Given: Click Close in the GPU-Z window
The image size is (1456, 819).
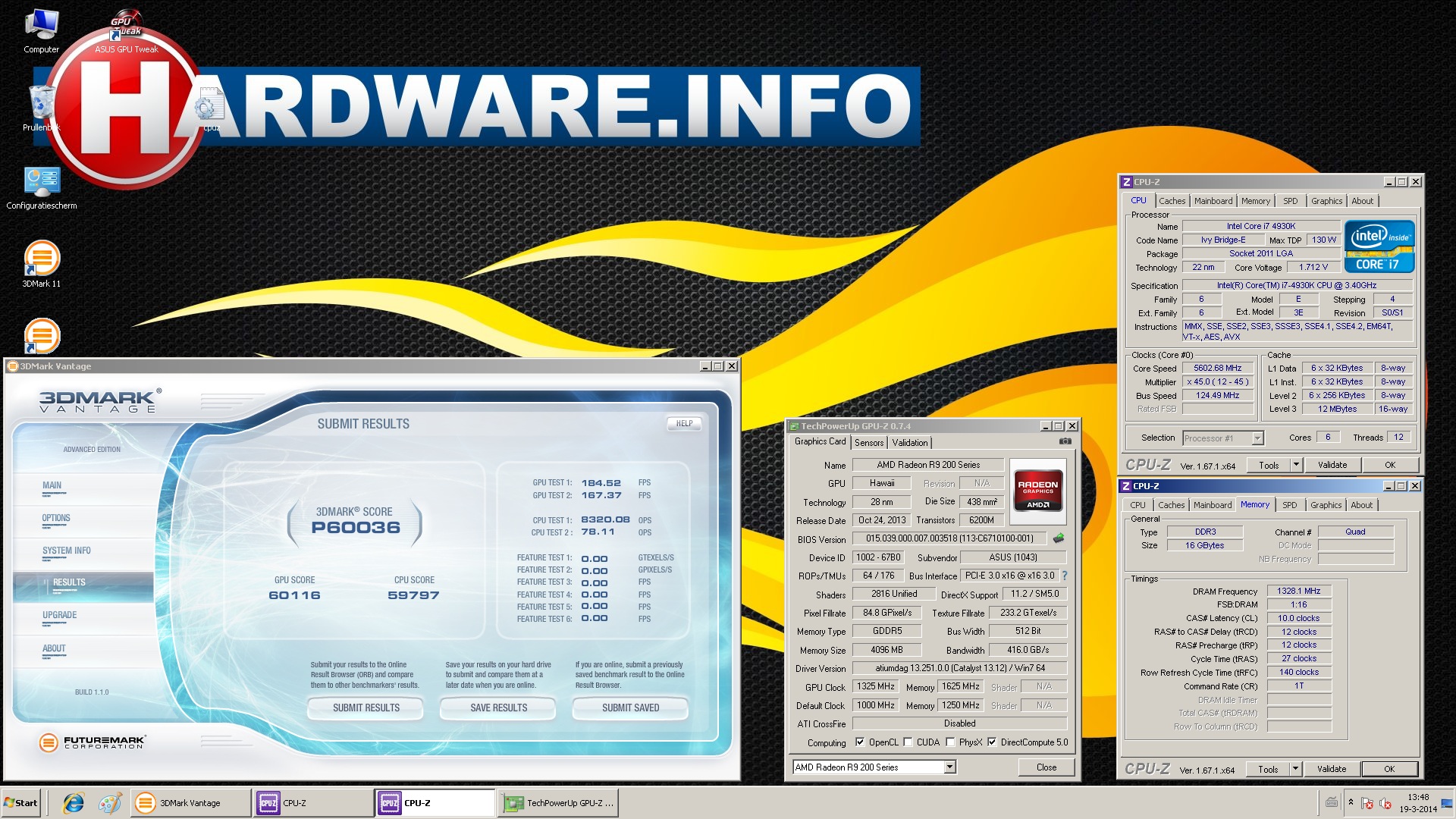Looking at the screenshot, I should click(x=1046, y=767).
